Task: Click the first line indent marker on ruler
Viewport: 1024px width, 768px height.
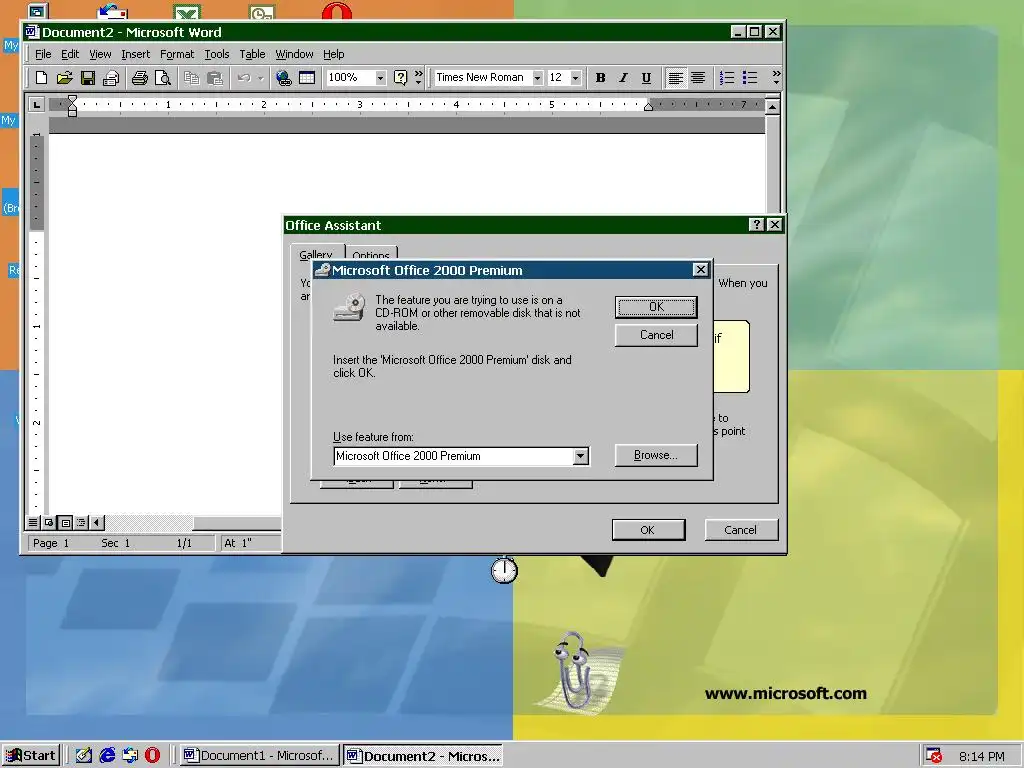Action: (72, 99)
